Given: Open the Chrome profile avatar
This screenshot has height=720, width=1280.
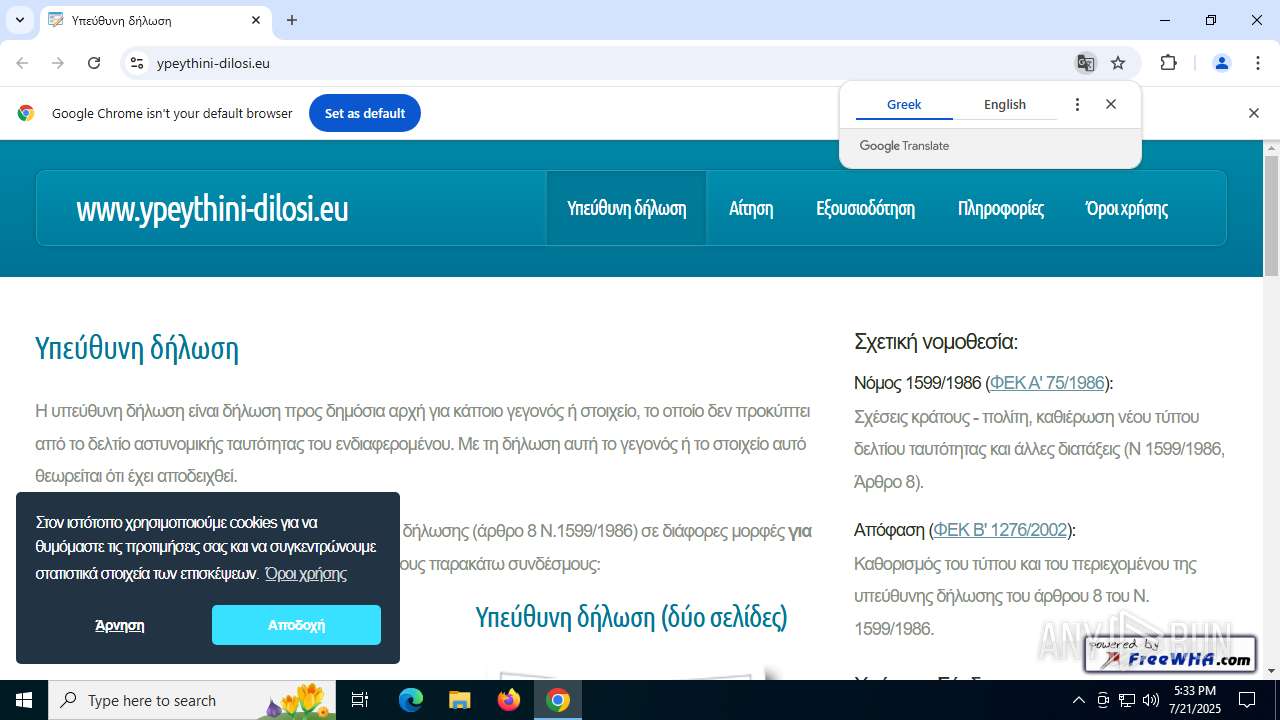Looking at the screenshot, I should click(x=1221, y=63).
